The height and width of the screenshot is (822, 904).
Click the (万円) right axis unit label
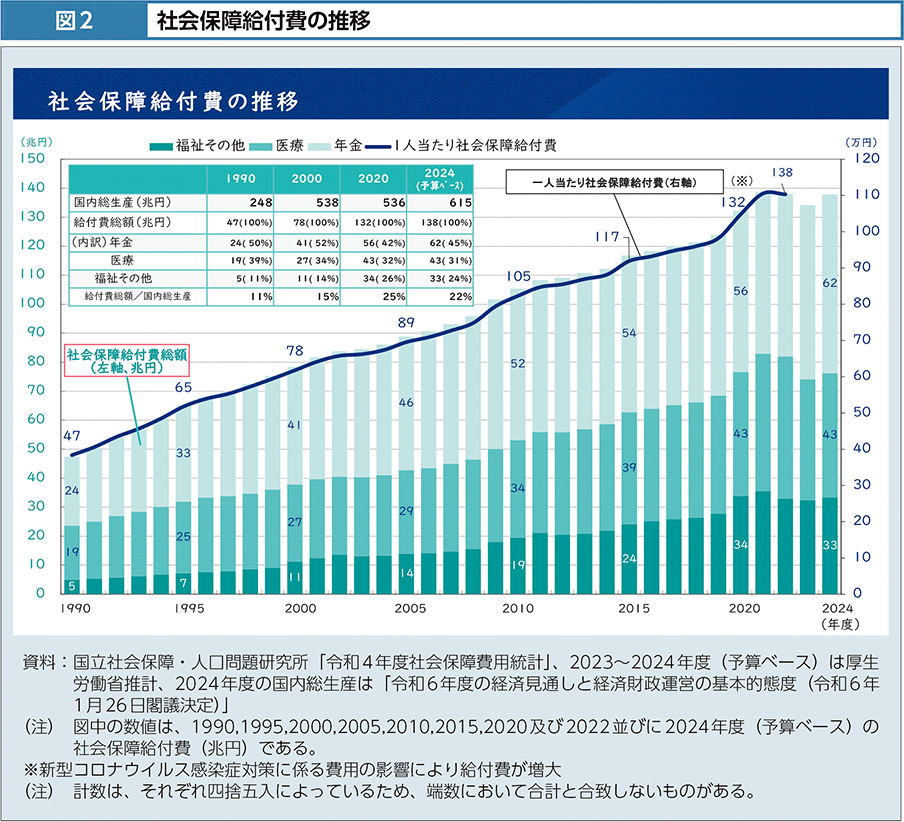pyautogui.click(x=859, y=143)
